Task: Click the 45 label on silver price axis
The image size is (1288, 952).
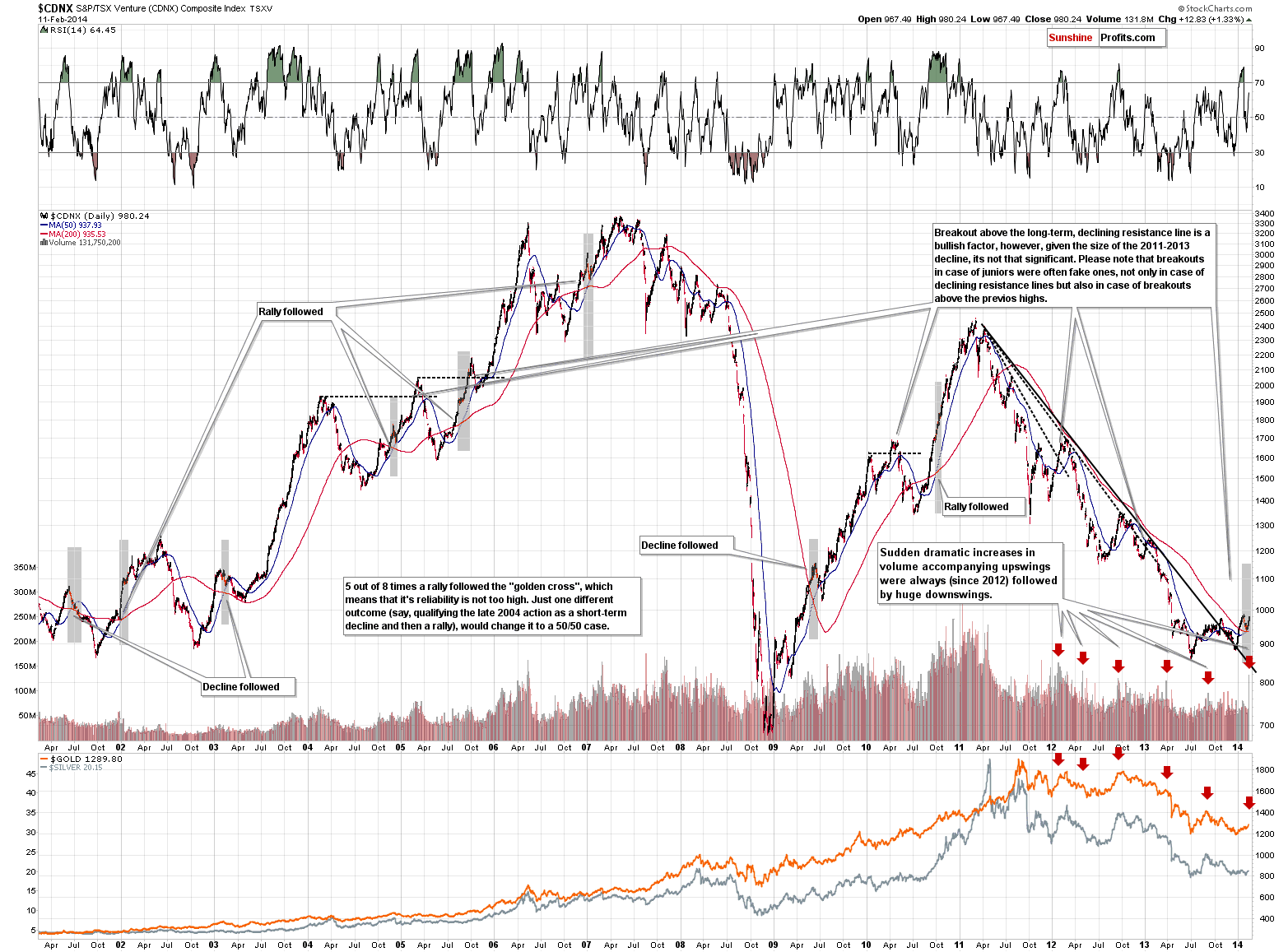Action: click(x=31, y=773)
